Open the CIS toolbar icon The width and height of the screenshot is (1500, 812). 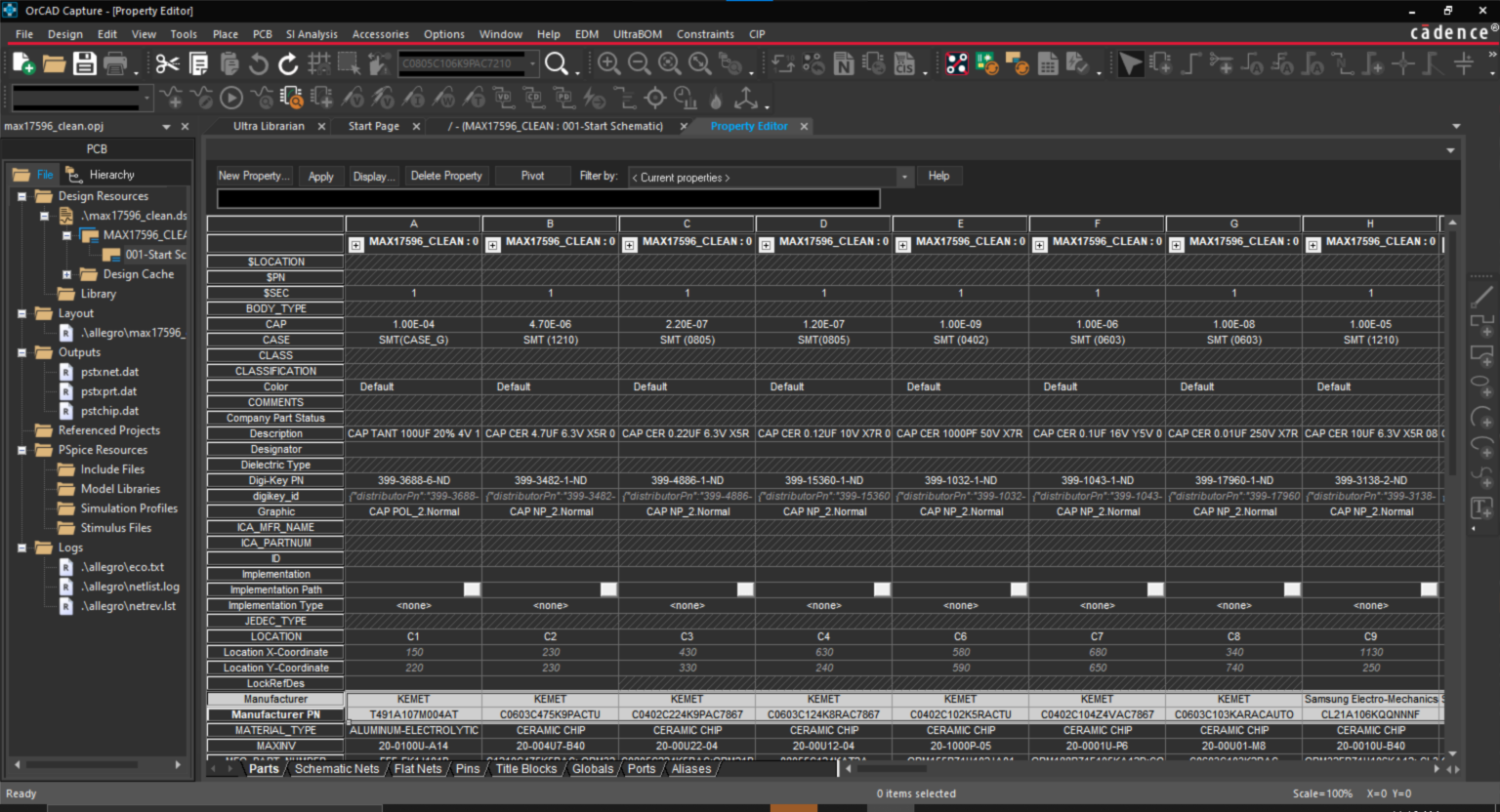pos(904,64)
